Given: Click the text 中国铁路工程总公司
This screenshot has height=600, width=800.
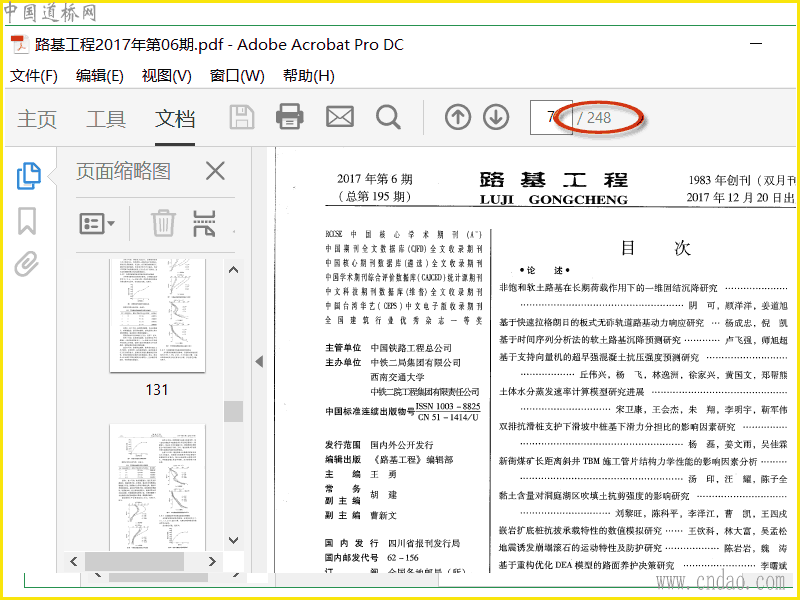Looking at the screenshot, I should tap(411, 348).
